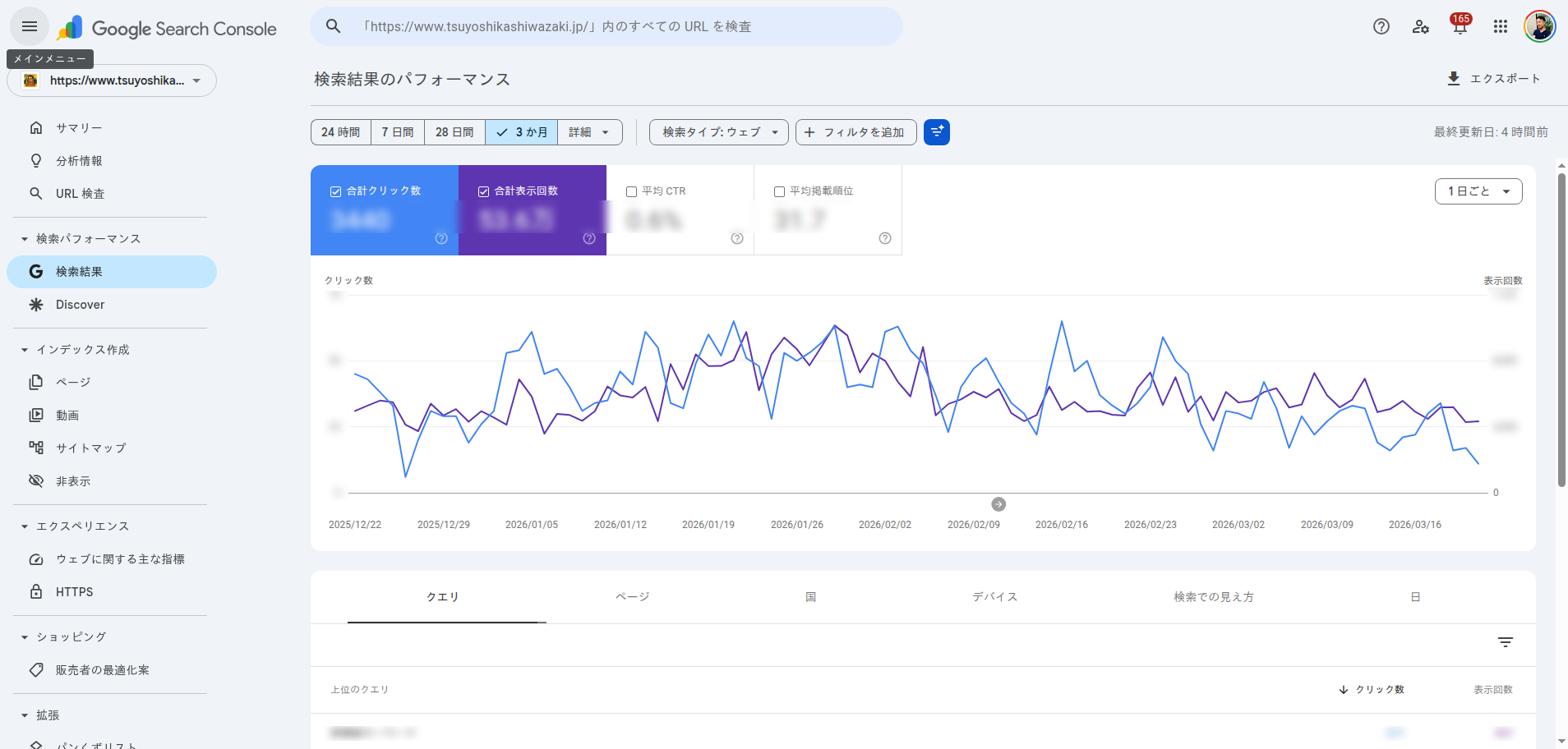Select the URL 検査 tool in the sidebar
The height and width of the screenshot is (749, 1568).
[80, 193]
